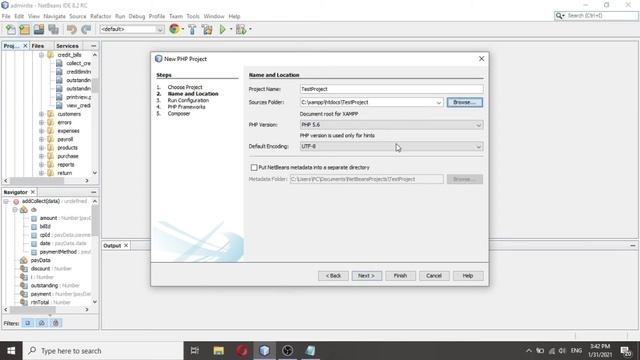The height and width of the screenshot is (360, 640).
Task: Click the Open Project toolbar icon
Action: point(39,29)
